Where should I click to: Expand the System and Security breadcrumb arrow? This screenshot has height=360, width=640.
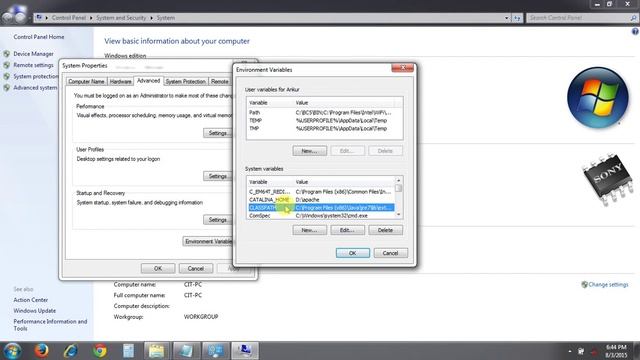(151, 18)
